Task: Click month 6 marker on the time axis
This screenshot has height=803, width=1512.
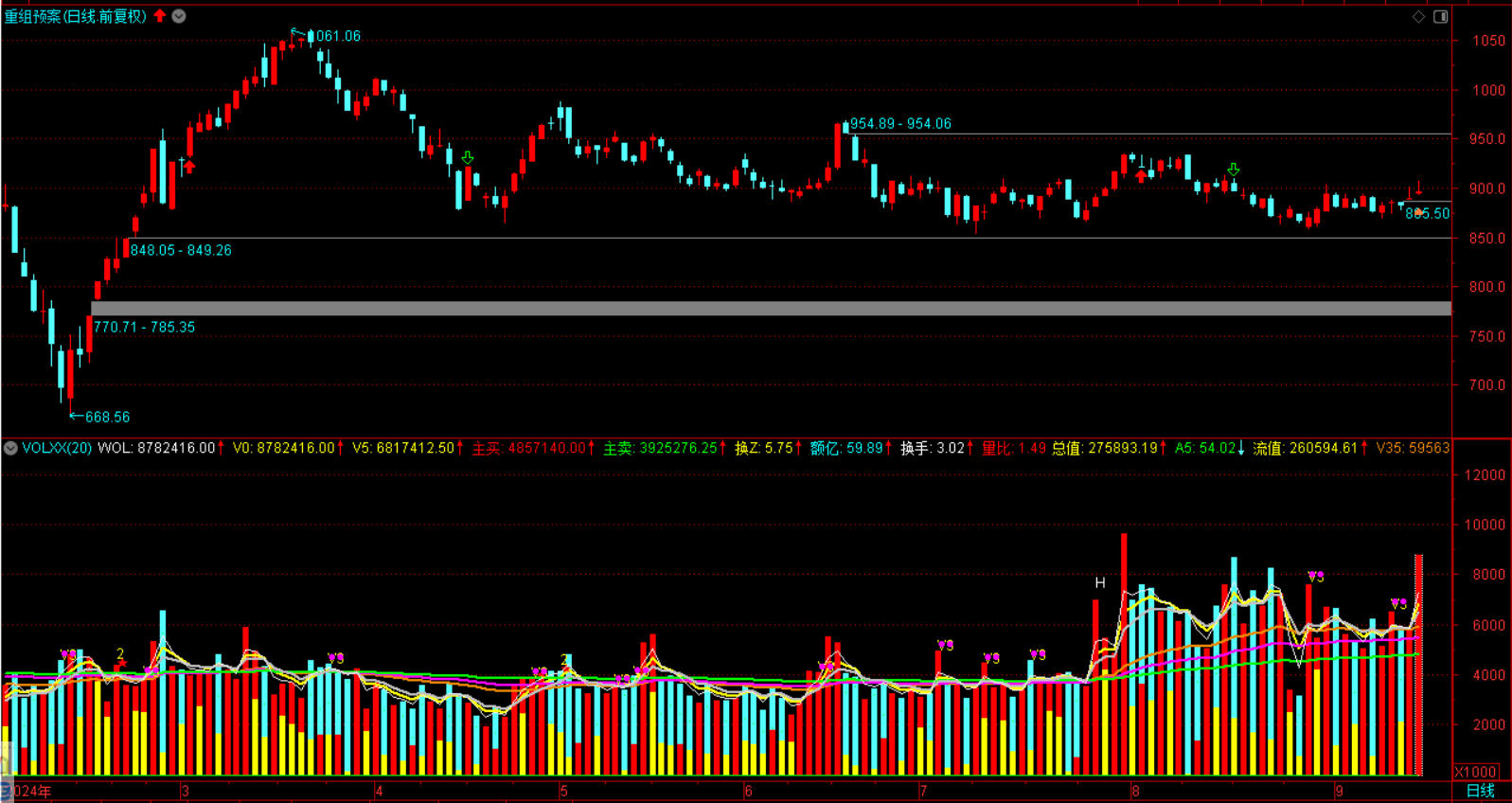Action: click(x=748, y=791)
